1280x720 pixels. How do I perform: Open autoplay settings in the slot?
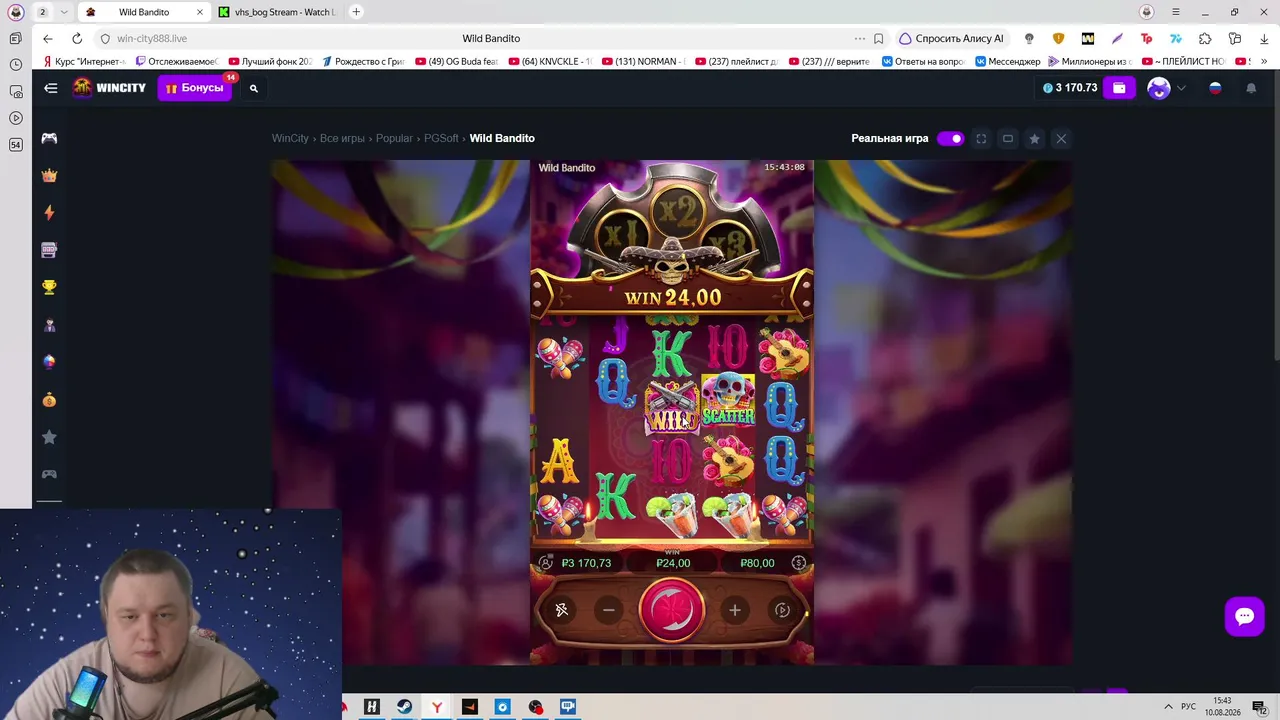tap(783, 610)
